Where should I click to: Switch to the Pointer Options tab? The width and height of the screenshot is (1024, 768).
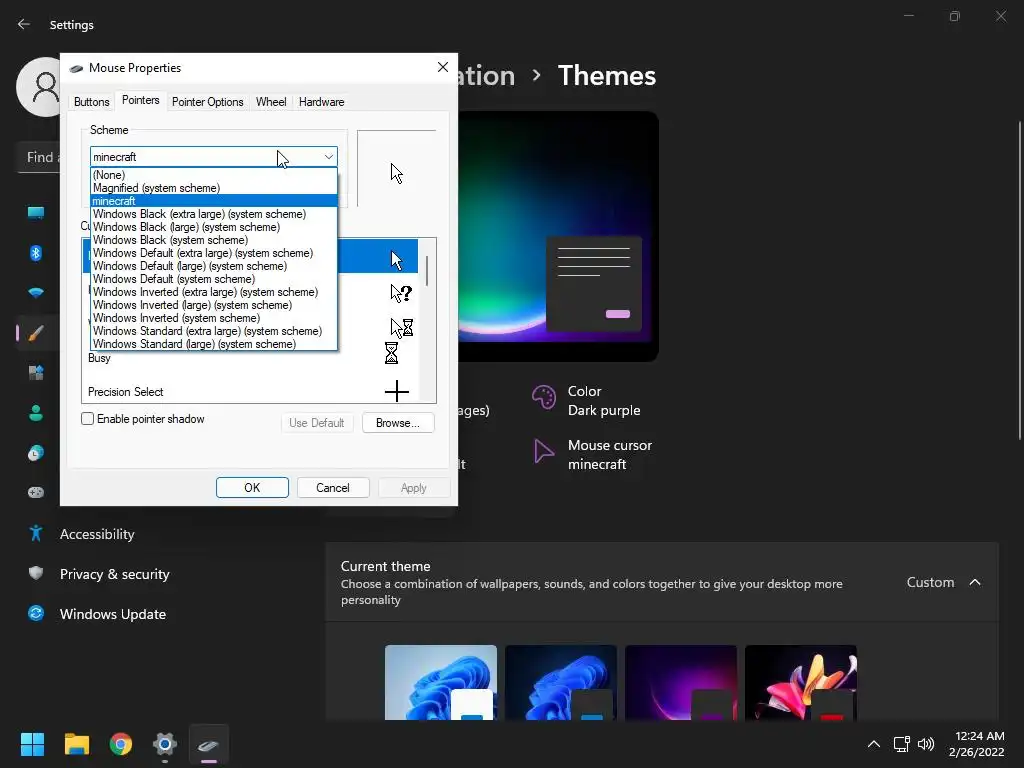(x=208, y=102)
